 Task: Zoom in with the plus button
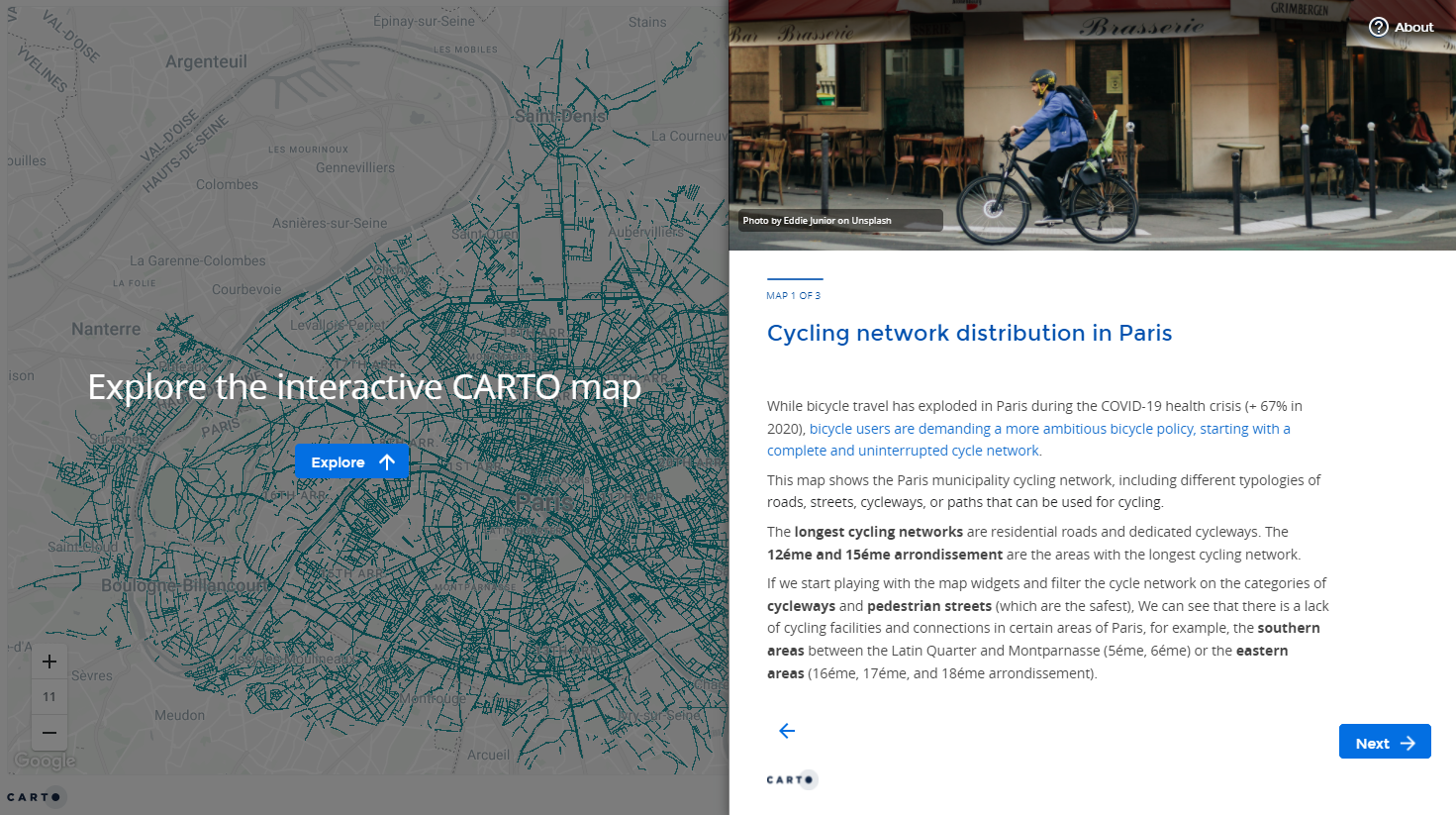(49, 662)
